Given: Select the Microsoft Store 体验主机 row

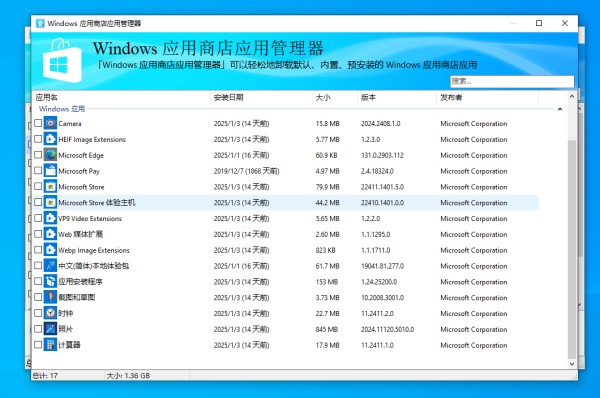Looking at the screenshot, I should pos(285,202).
